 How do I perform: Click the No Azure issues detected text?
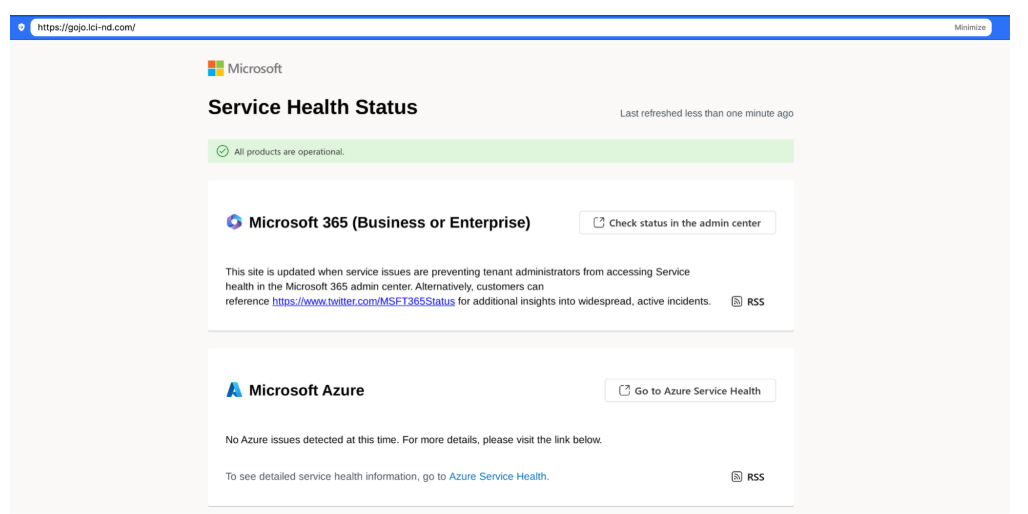point(414,440)
